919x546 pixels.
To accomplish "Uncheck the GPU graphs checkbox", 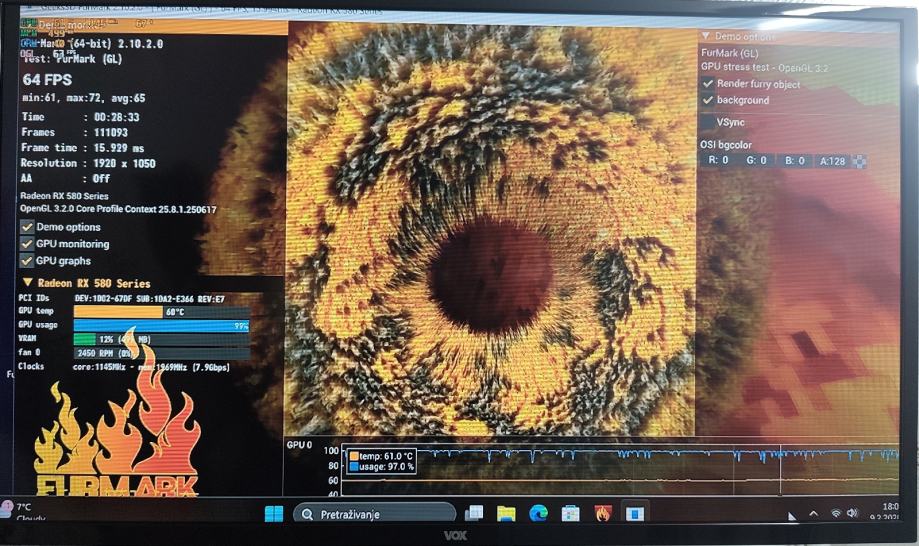I will [27, 260].
